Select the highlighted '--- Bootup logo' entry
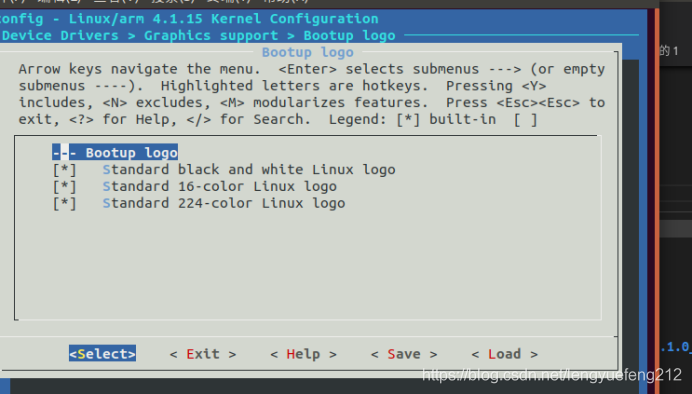Viewport: 692px width, 394px height. 115,152
